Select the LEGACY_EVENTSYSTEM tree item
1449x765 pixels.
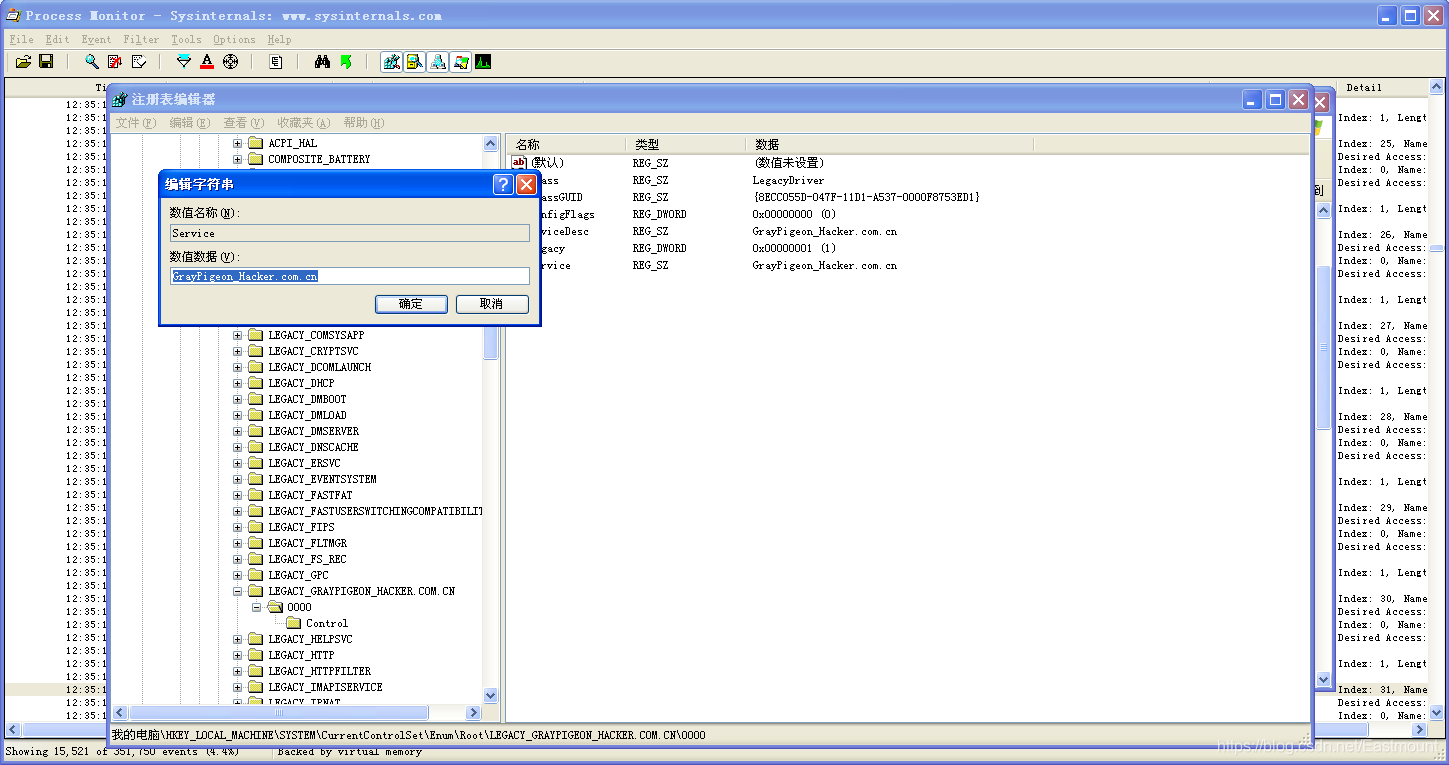tap(322, 479)
